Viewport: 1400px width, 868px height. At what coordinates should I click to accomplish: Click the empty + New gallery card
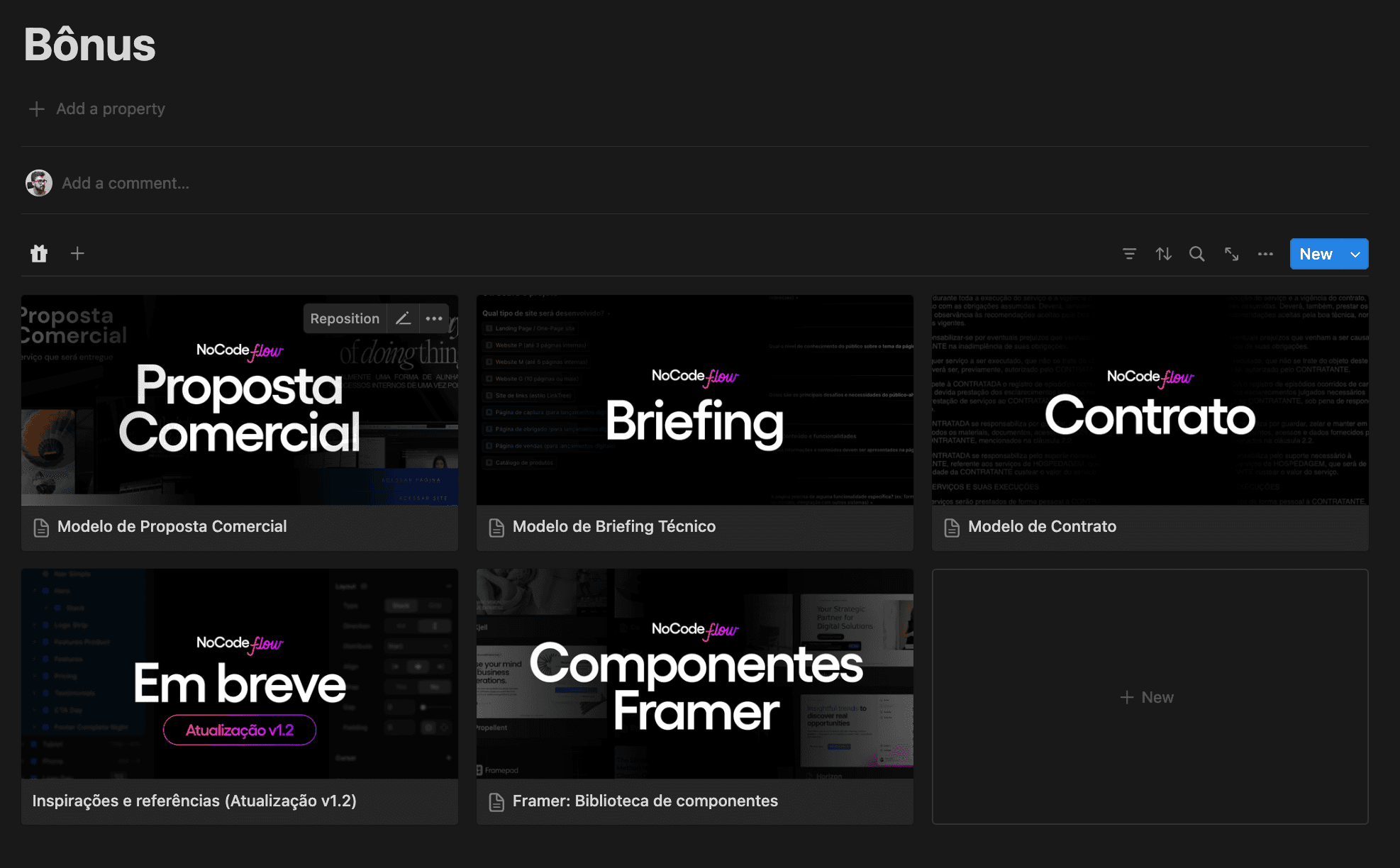pos(1149,697)
